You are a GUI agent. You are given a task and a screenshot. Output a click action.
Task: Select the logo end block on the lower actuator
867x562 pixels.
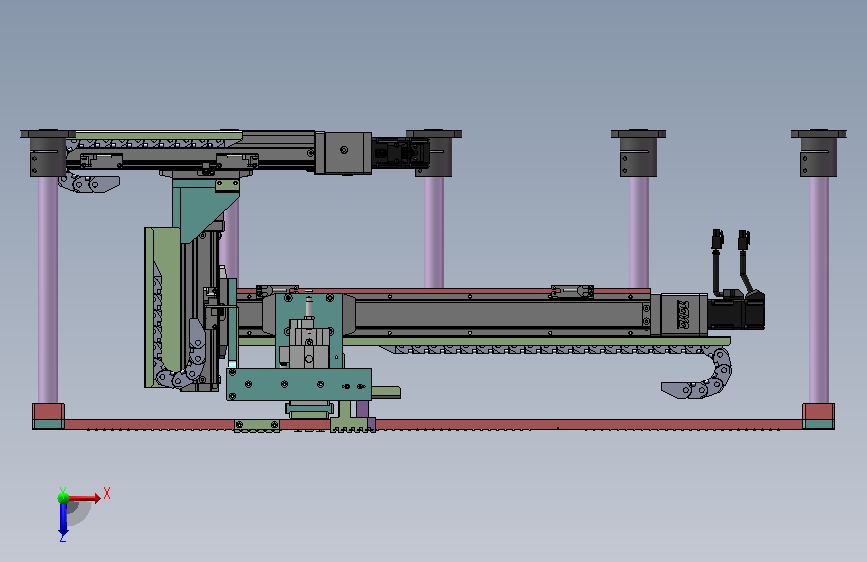click(684, 314)
